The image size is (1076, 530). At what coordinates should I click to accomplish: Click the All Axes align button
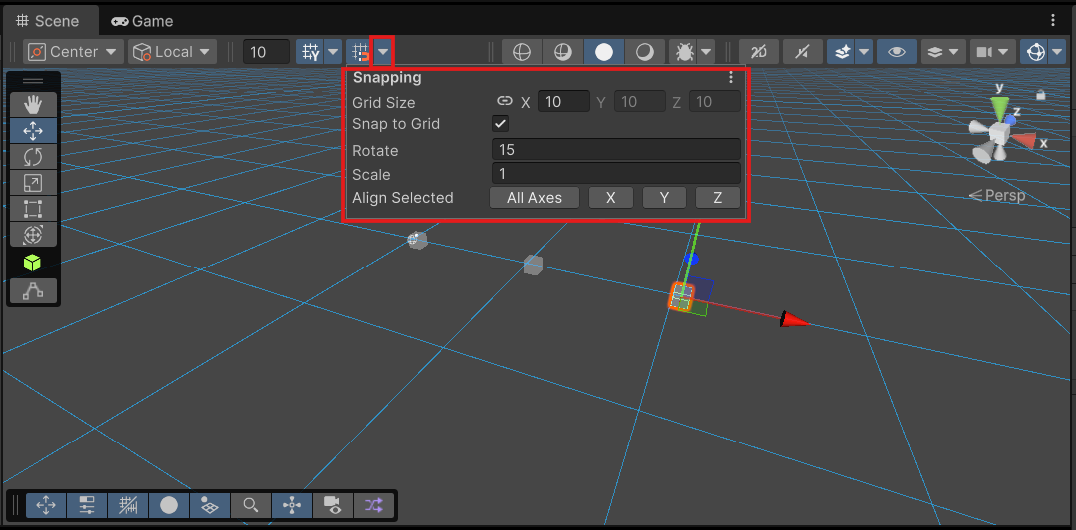point(535,198)
